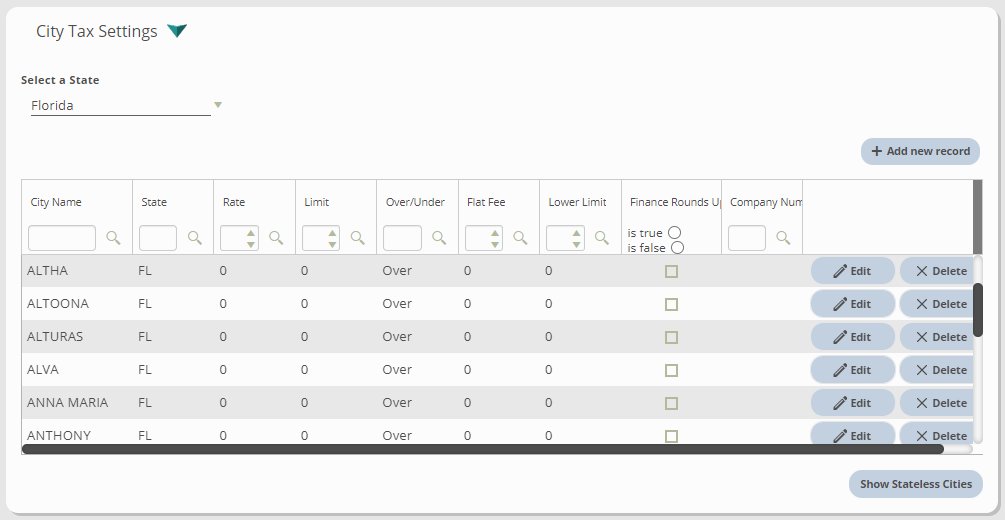Focus the City Name filter input
The image size is (1005, 520).
coord(62,238)
